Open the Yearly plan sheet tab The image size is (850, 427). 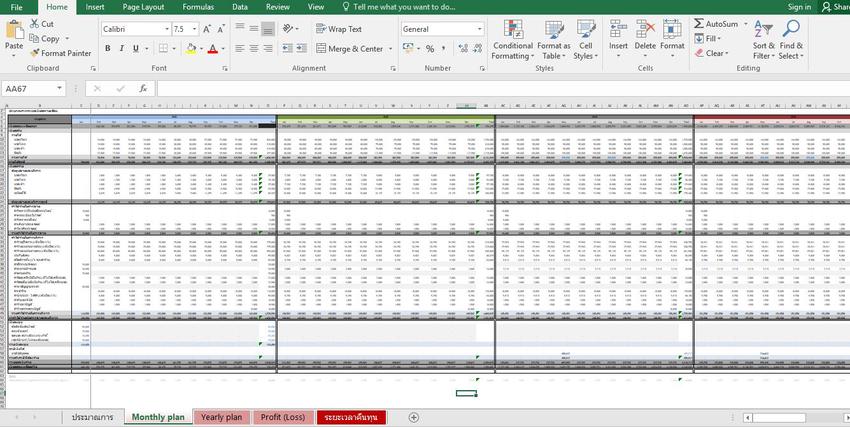[x=221, y=417]
